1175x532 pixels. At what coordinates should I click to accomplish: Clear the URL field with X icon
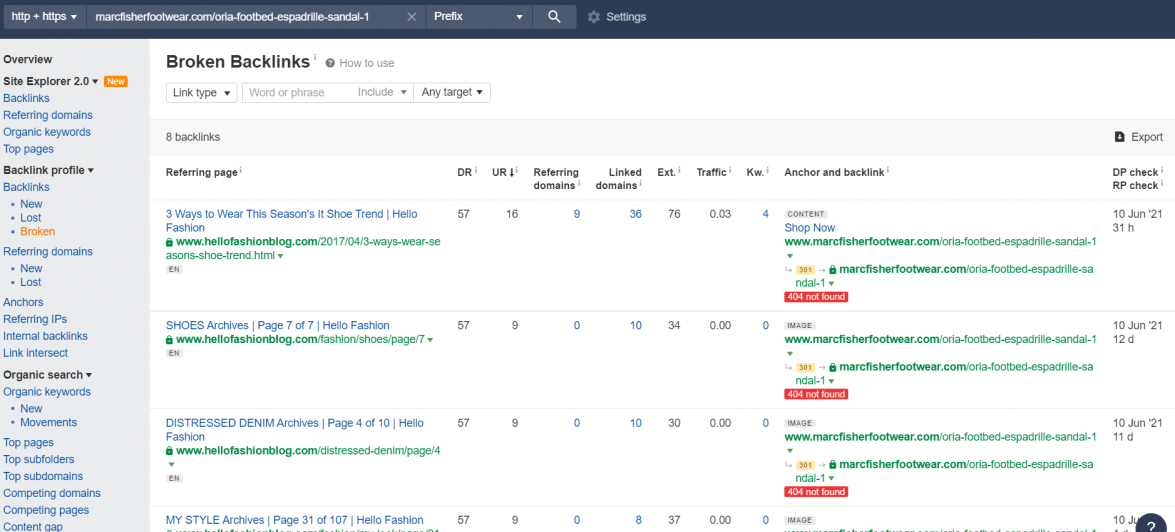411,16
